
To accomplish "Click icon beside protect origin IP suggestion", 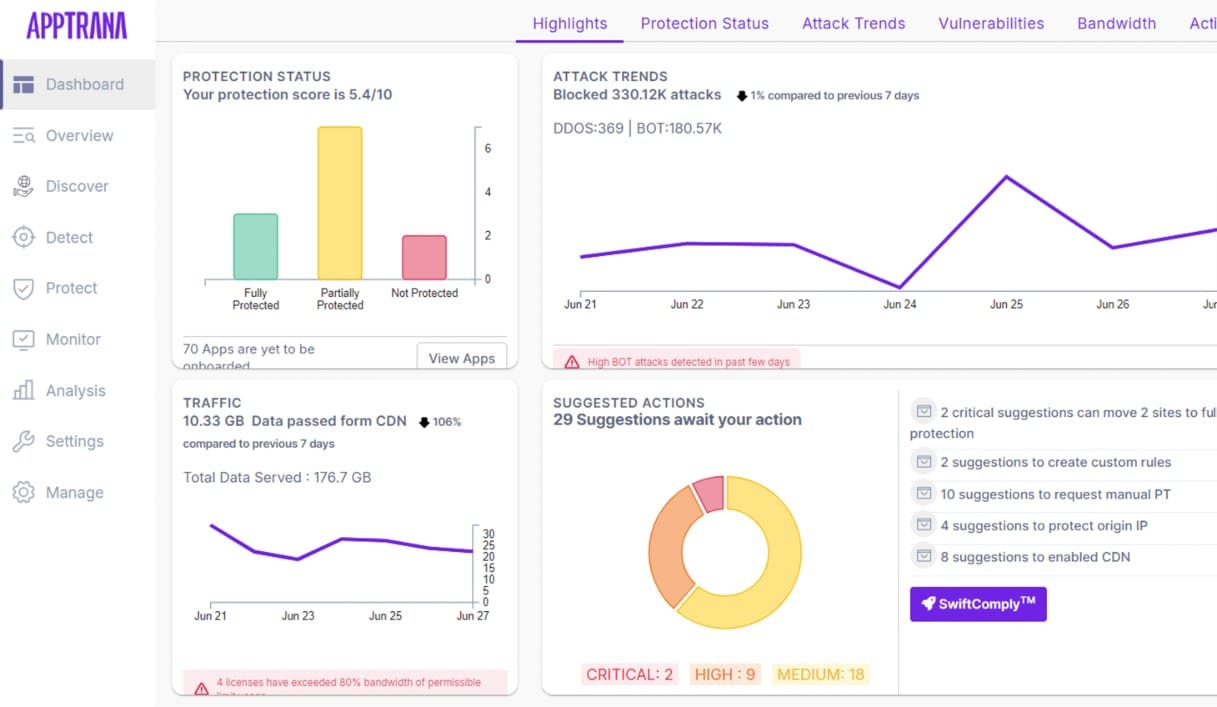I will (x=923, y=525).
